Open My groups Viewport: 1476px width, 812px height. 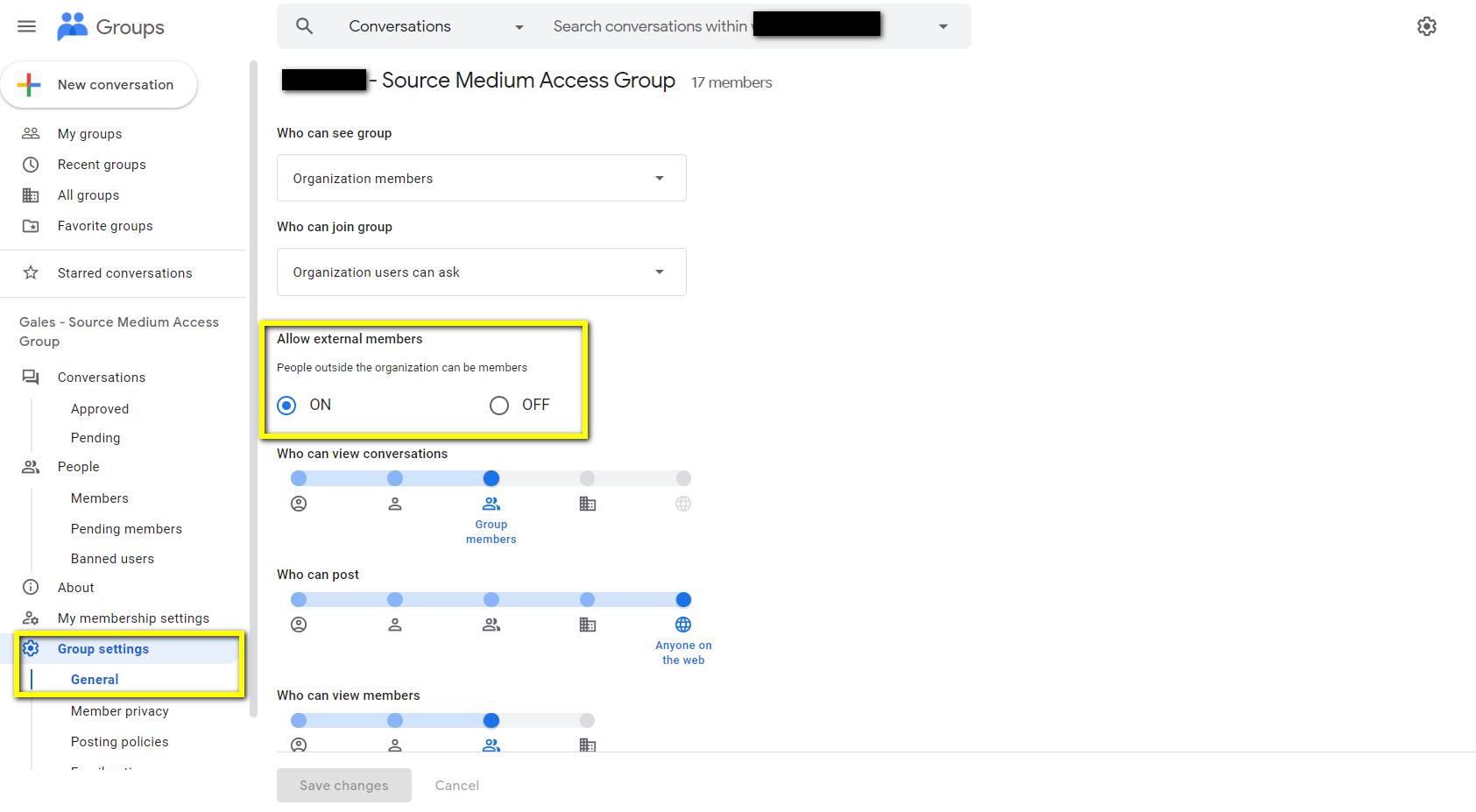click(89, 134)
